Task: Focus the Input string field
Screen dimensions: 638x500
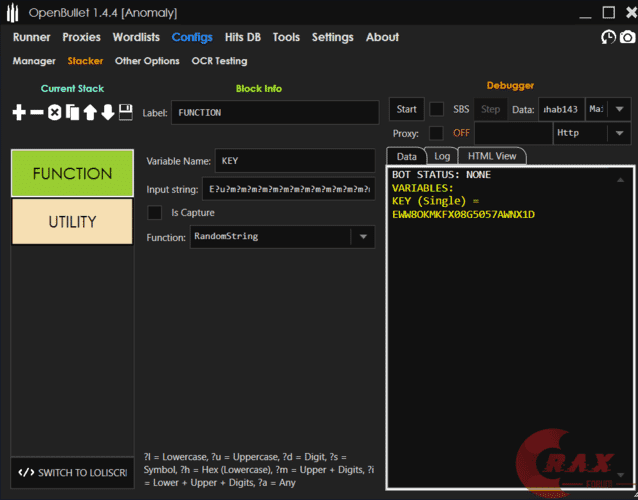Action: 288,189
